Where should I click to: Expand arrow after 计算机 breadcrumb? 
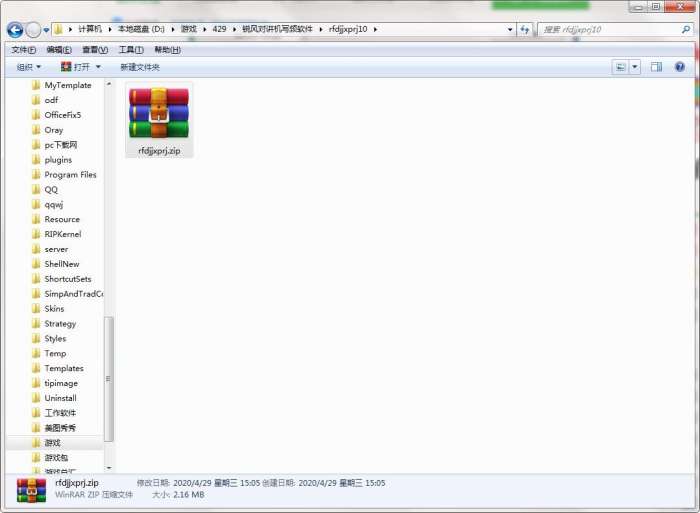[109, 29]
